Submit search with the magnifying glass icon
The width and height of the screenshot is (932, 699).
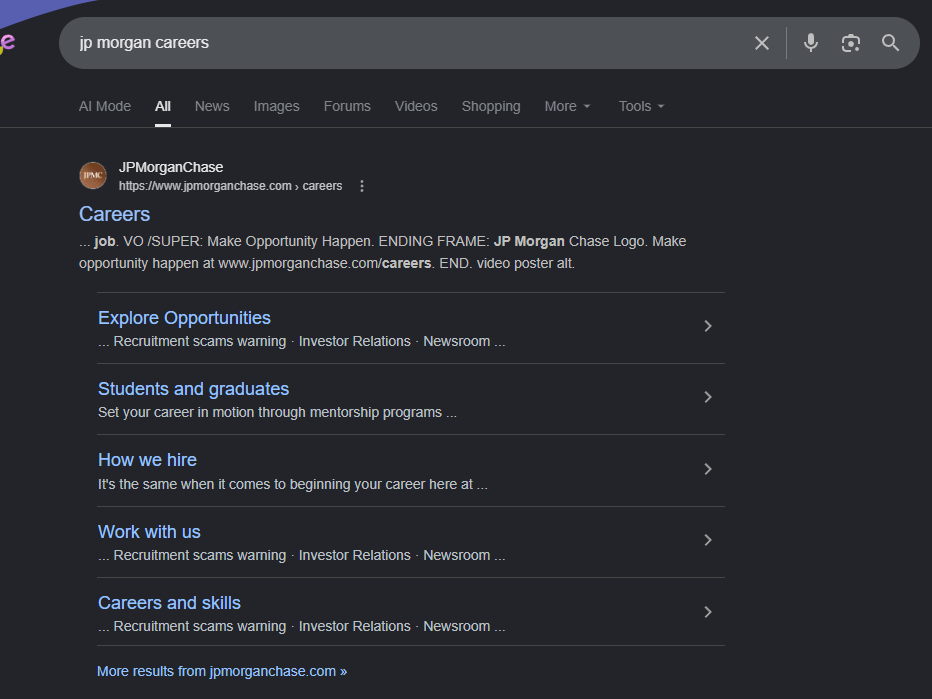click(x=890, y=43)
